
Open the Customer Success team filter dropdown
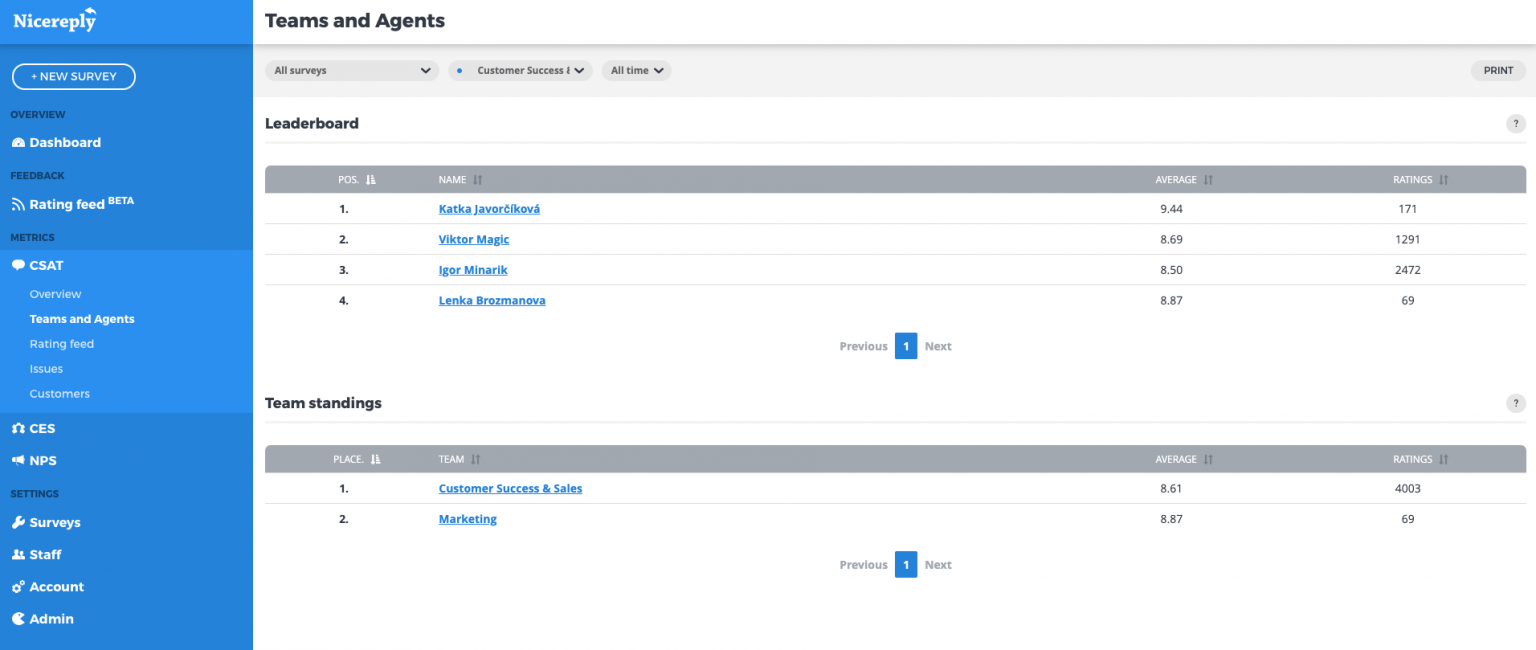click(521, 71)
